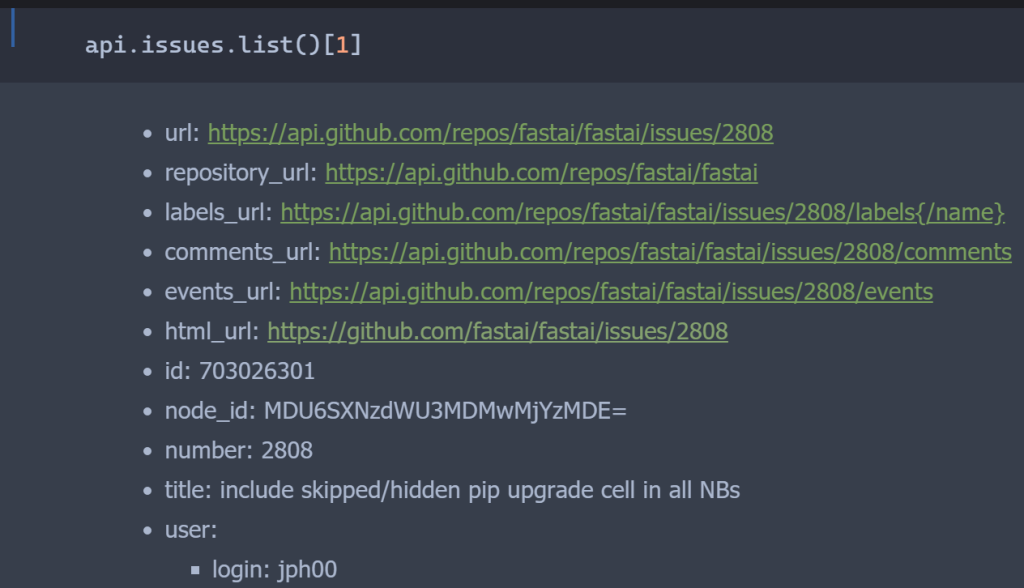Image resolution: width=1024 pixels, height=588 pixels.
Task: Click the "labels_url:" key label
Action: pyautogui.click(x=219, y=212)
